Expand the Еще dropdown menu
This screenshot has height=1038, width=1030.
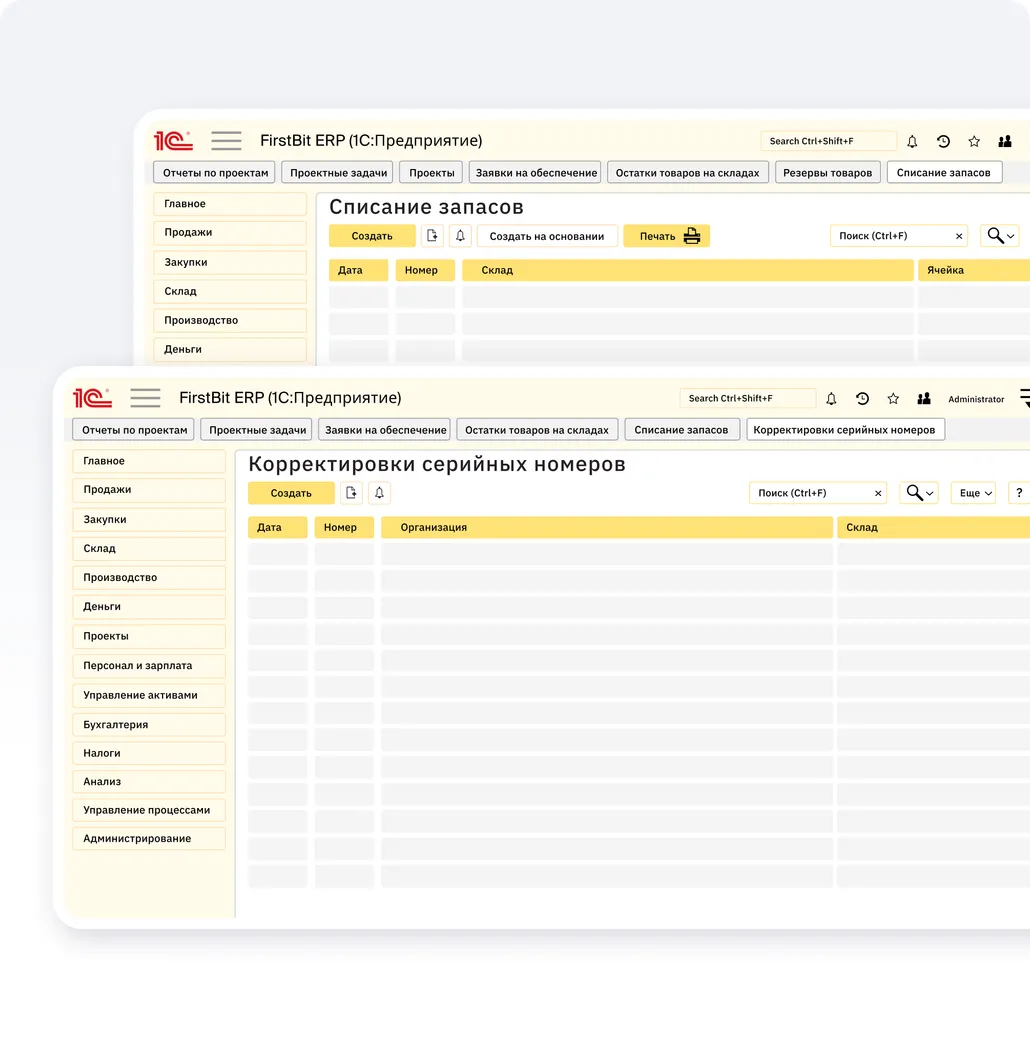click(x=975, y=493)
